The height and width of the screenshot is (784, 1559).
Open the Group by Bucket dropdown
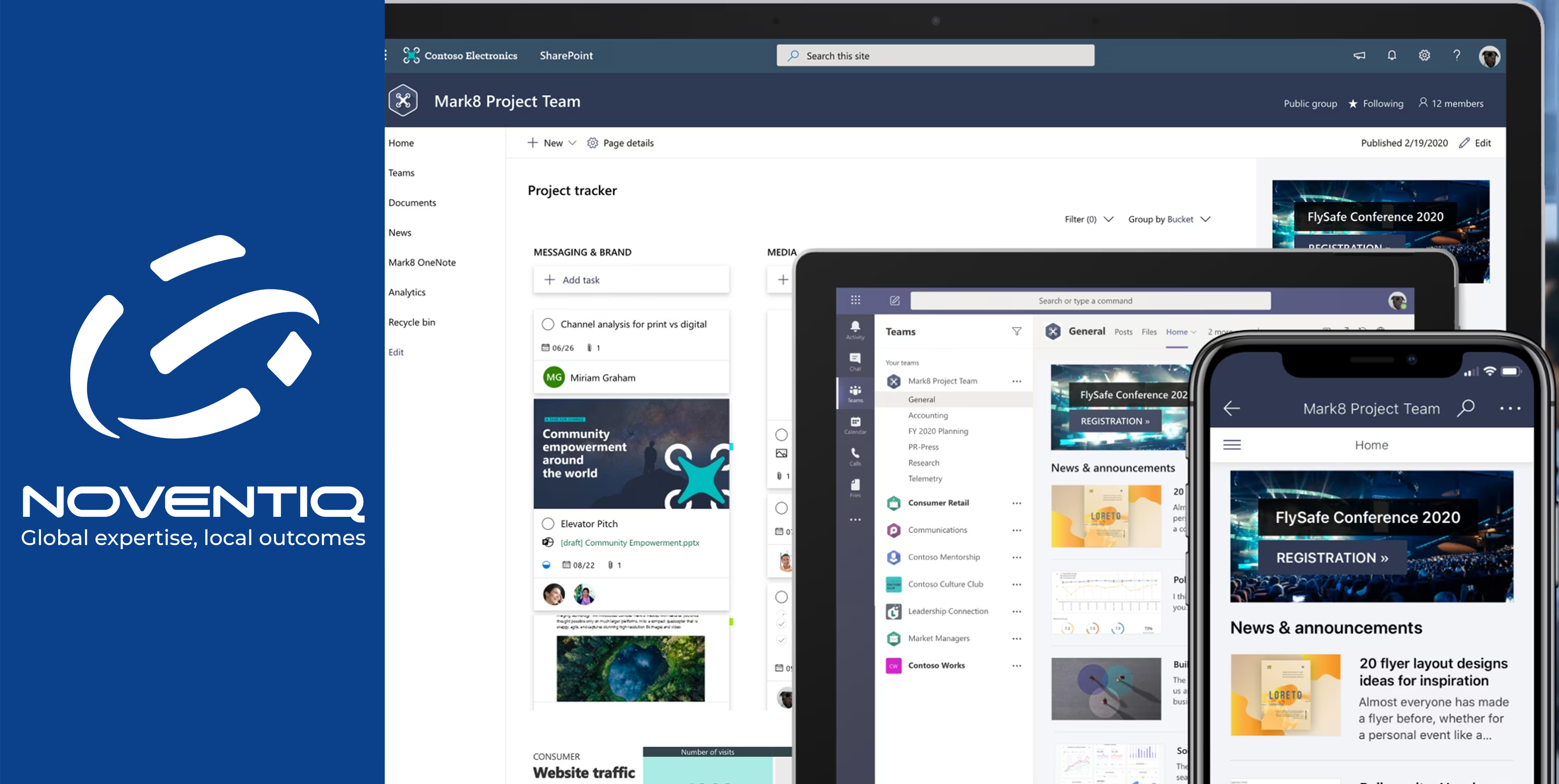[x=1169, y=219]
